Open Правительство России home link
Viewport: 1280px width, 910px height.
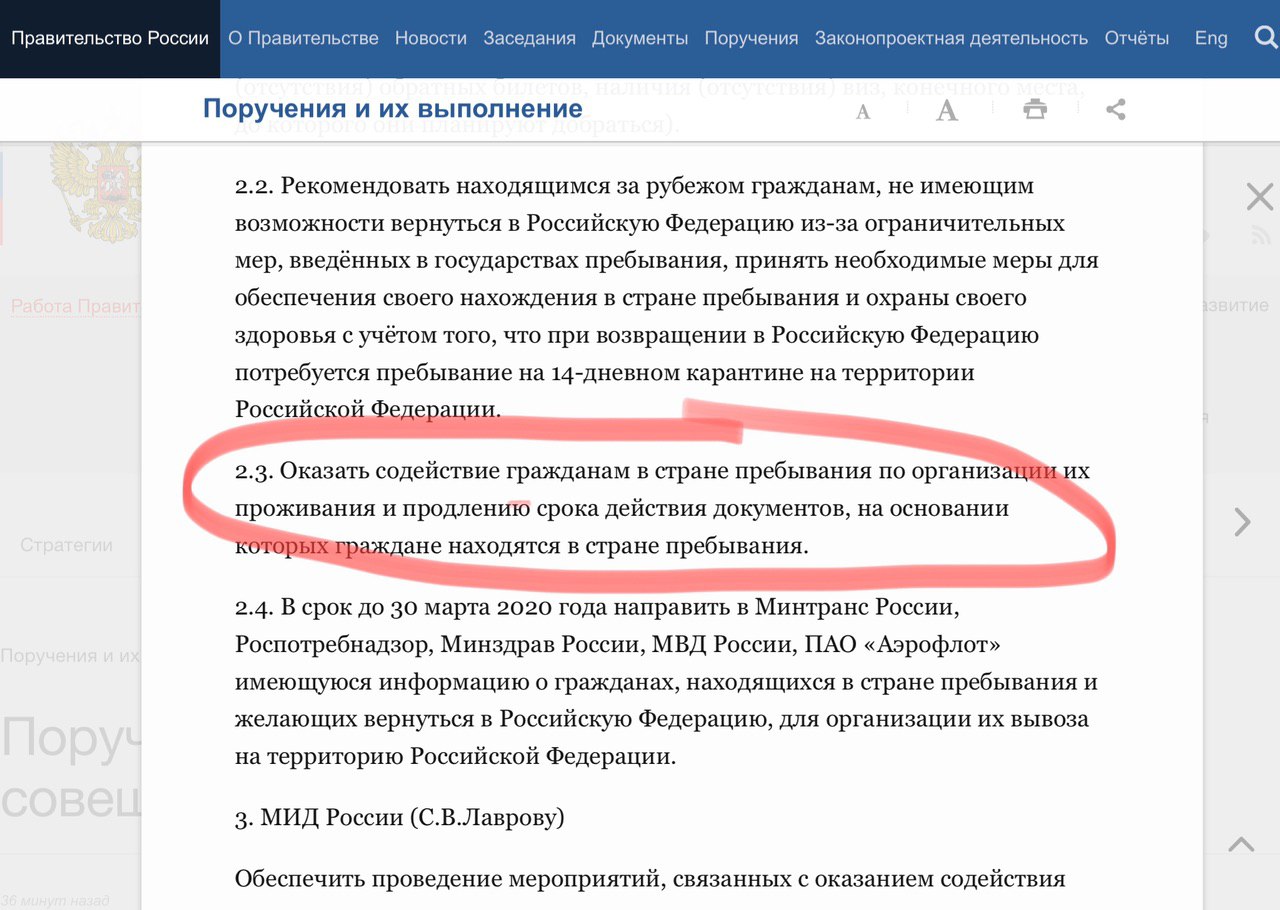tap(110, 38)
